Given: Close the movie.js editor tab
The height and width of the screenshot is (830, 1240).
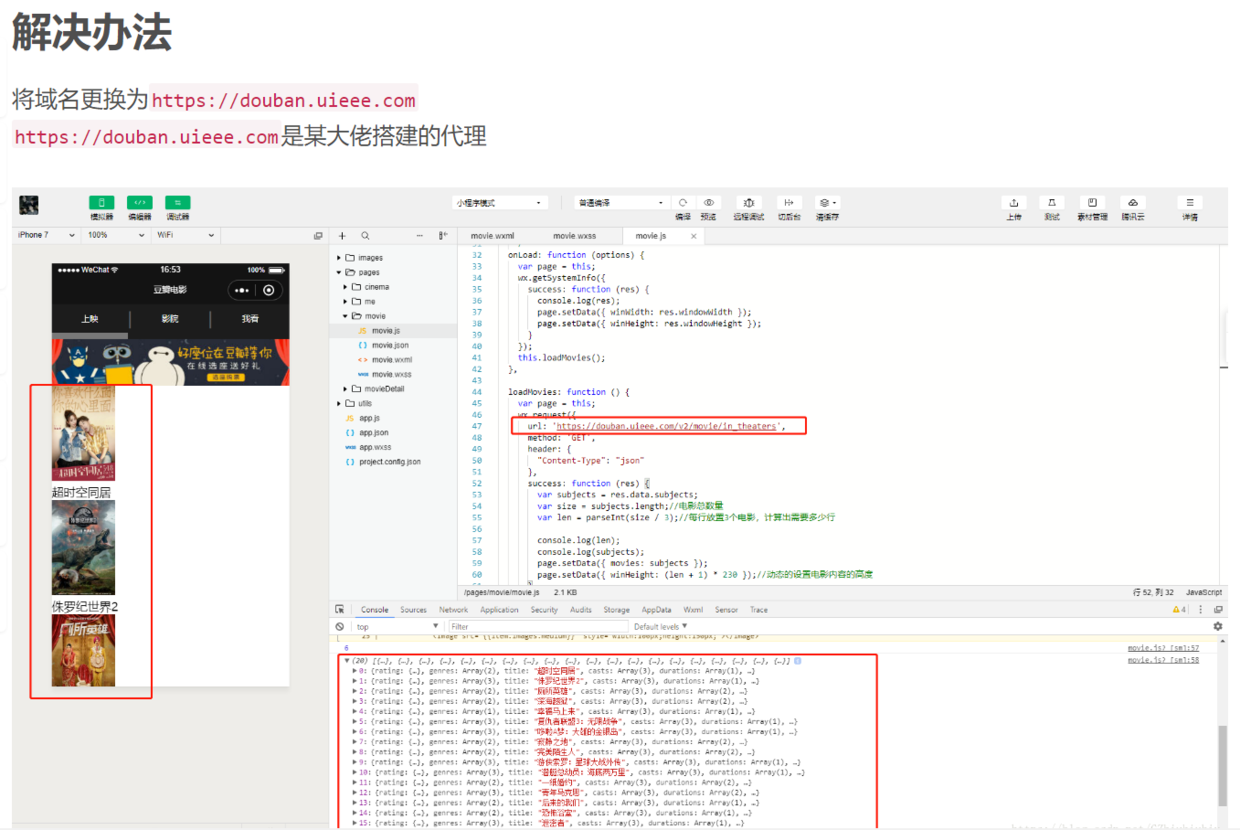Looking at the screenshot, I should [x=693, y=236].
